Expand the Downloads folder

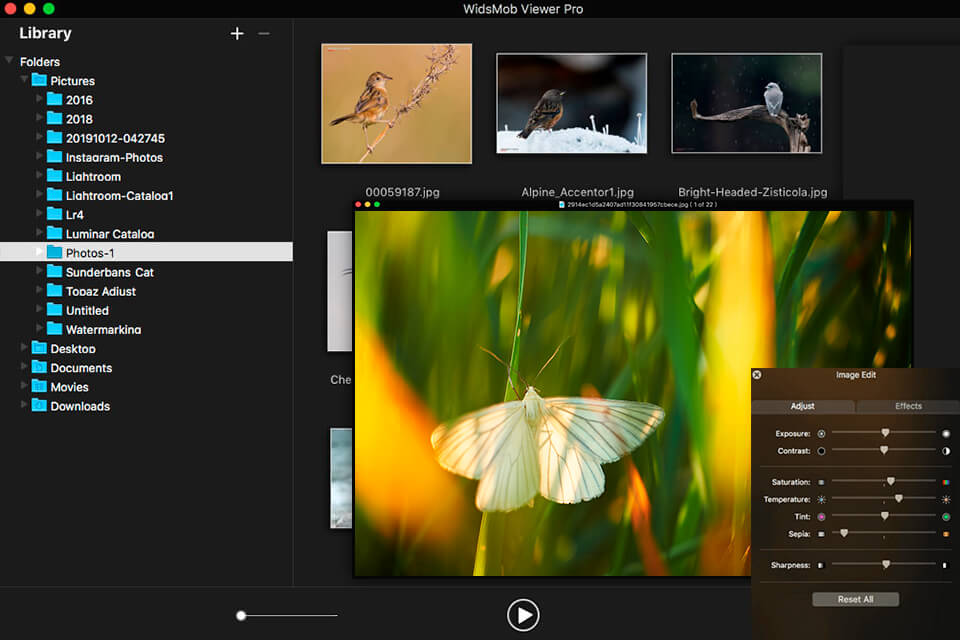[x=23, y=406]
